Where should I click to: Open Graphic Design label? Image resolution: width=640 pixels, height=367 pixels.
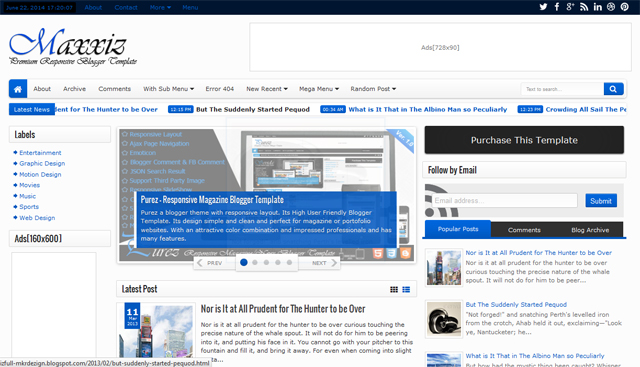pyautogui.click(x=42, y=163)
